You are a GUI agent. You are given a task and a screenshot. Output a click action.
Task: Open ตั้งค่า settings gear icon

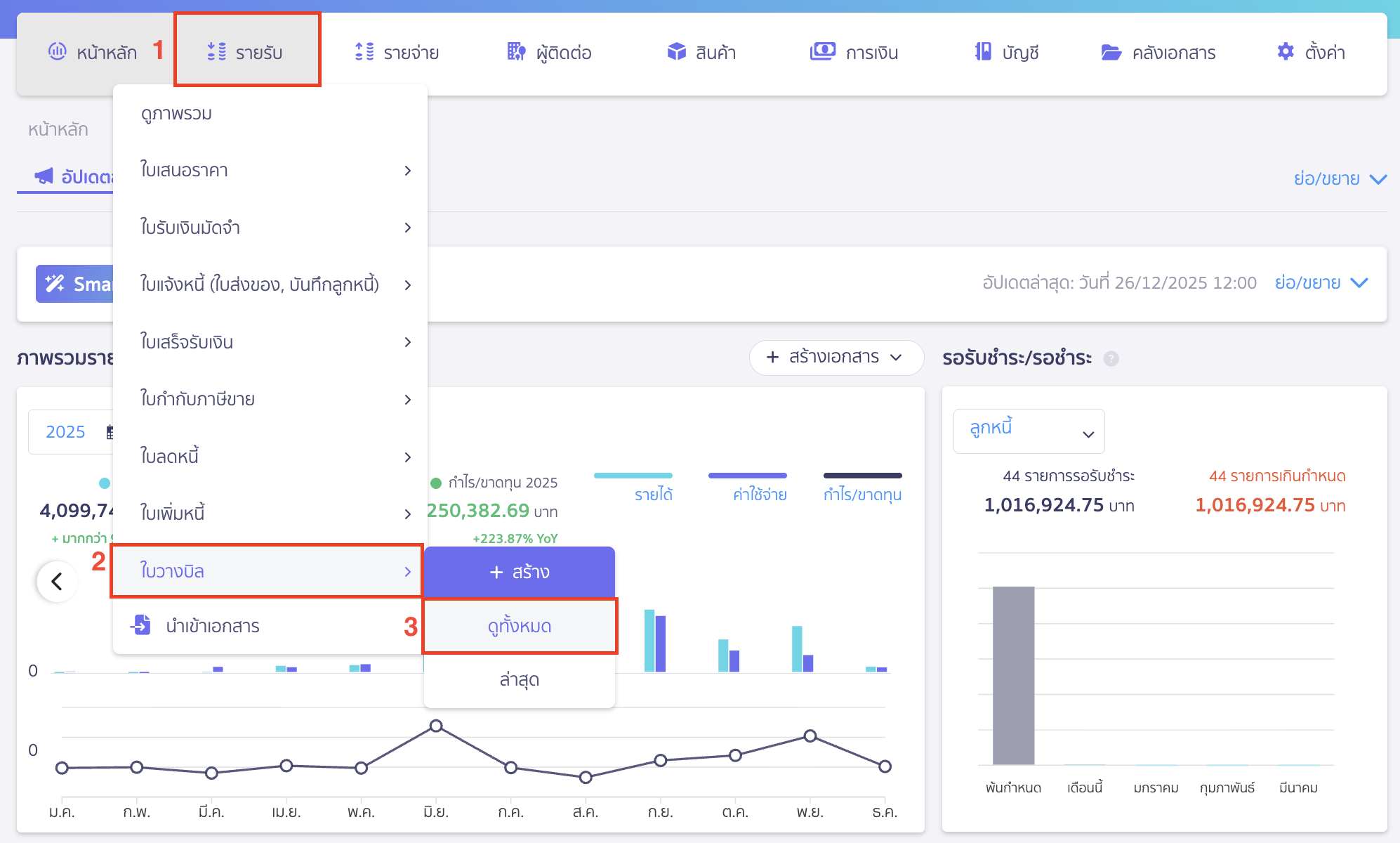pyautogui.click(x=1285, y=52)
